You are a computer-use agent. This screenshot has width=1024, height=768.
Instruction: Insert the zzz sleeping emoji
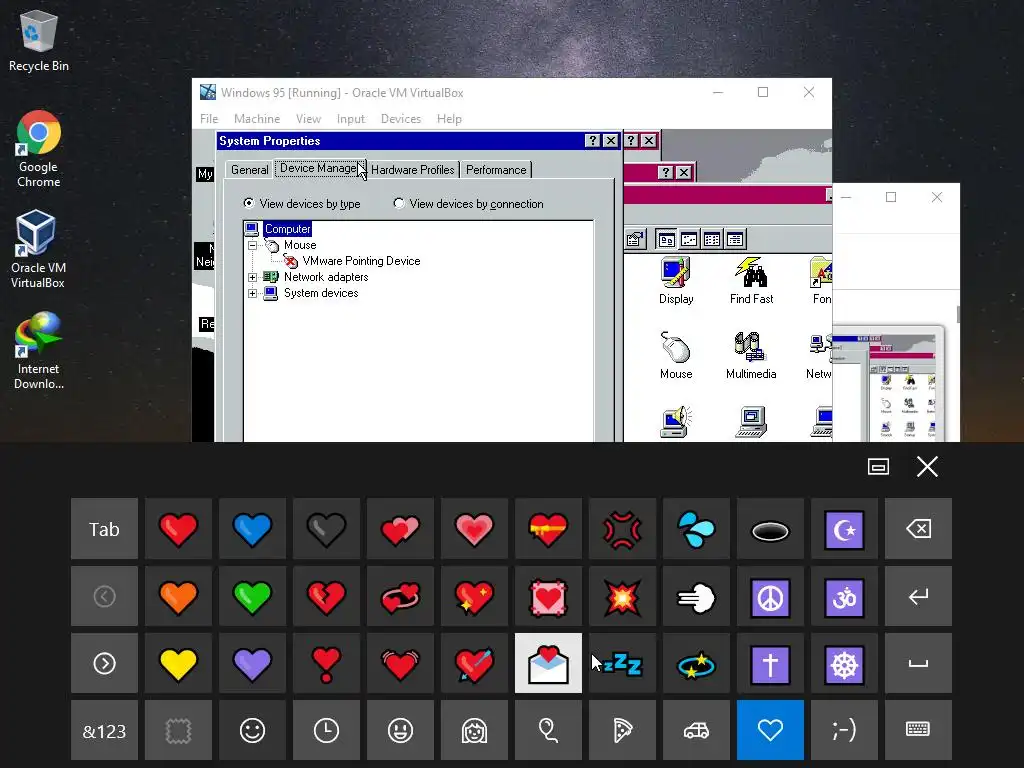click(x=622, y=664)
